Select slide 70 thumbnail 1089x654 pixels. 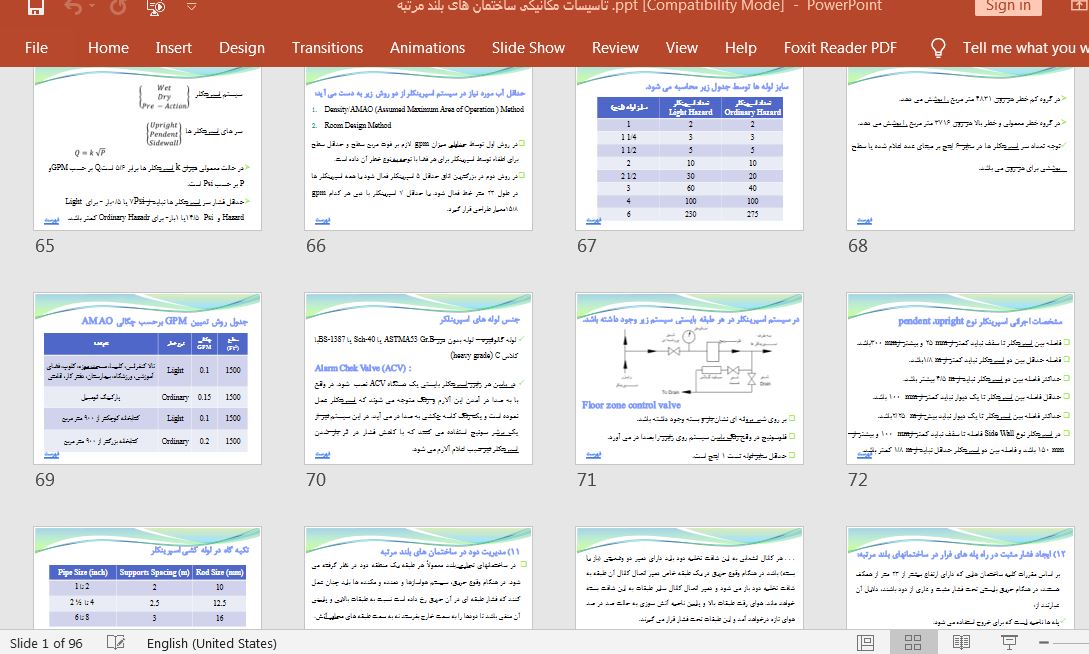click(418, 378)
